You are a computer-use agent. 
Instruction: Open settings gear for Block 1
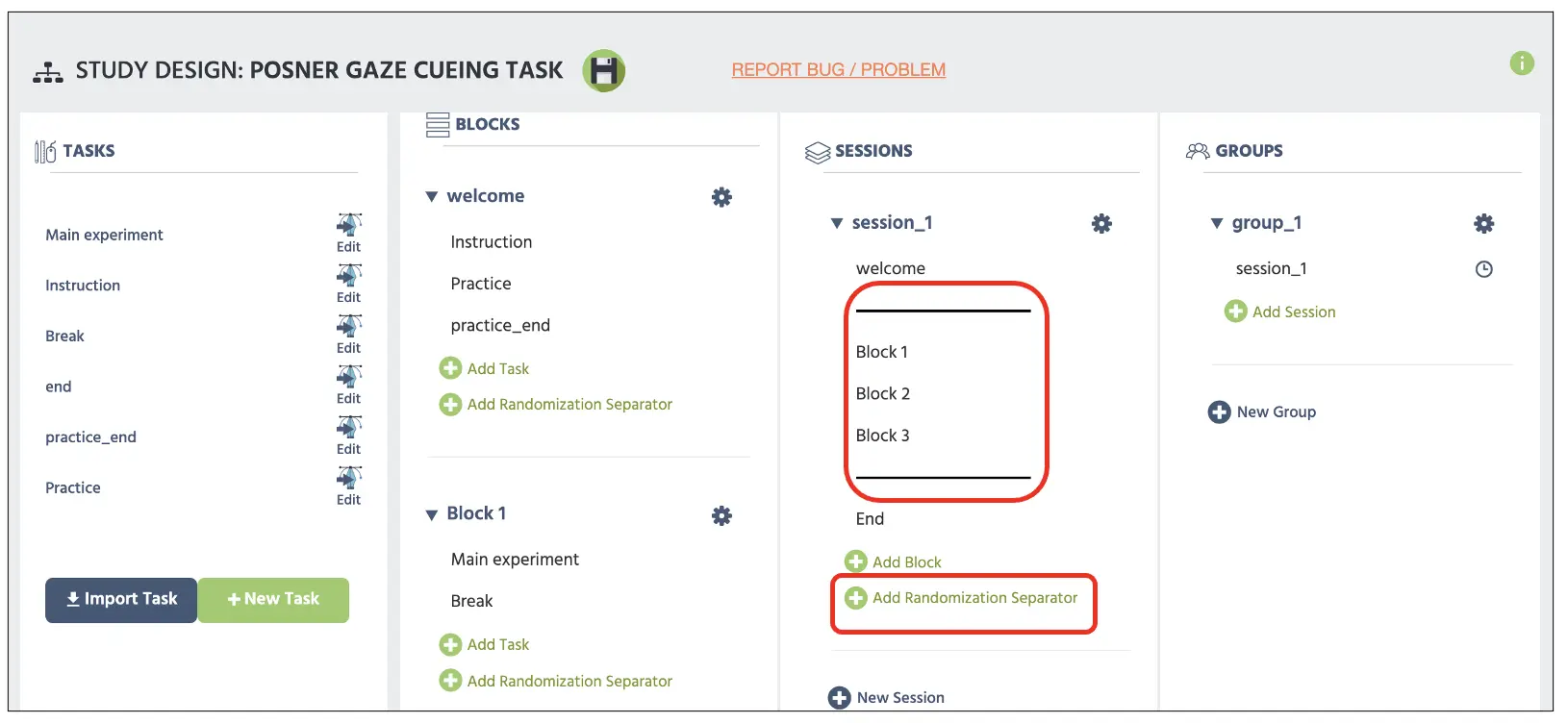(721, 515)
